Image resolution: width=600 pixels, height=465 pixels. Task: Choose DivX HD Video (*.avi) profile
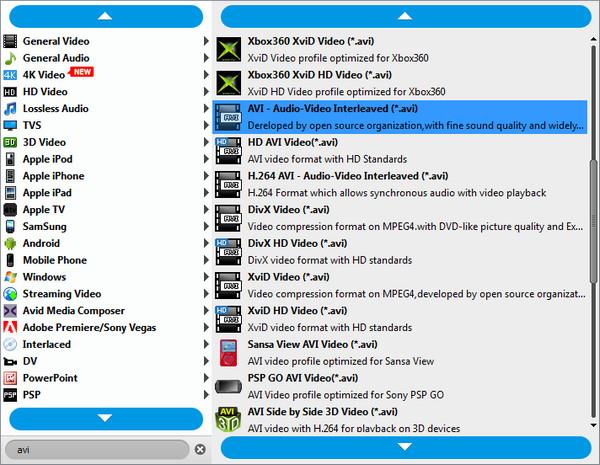pos(400,251)
